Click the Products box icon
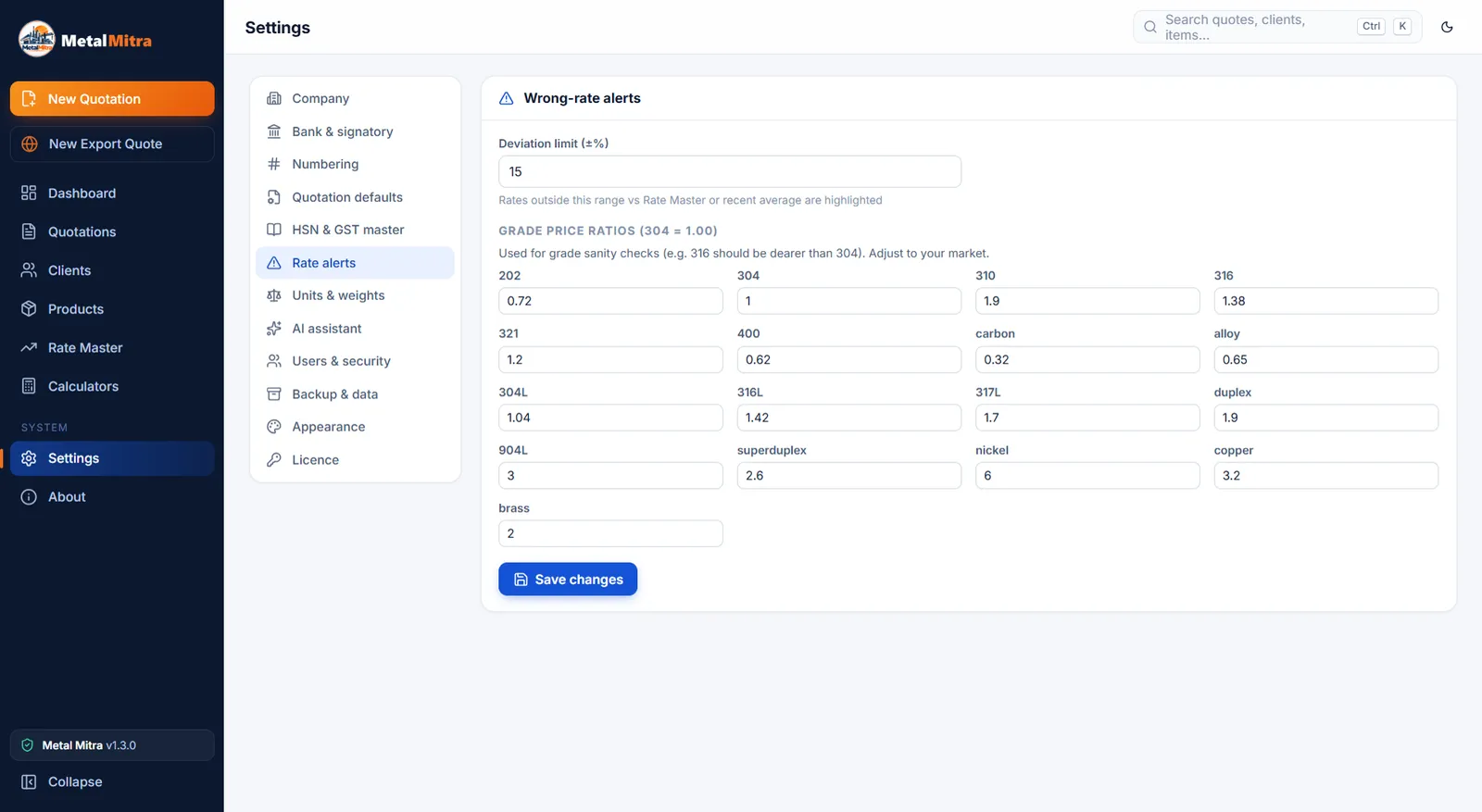The height and width of the screenshot is (812, 1482). (29, 308)
